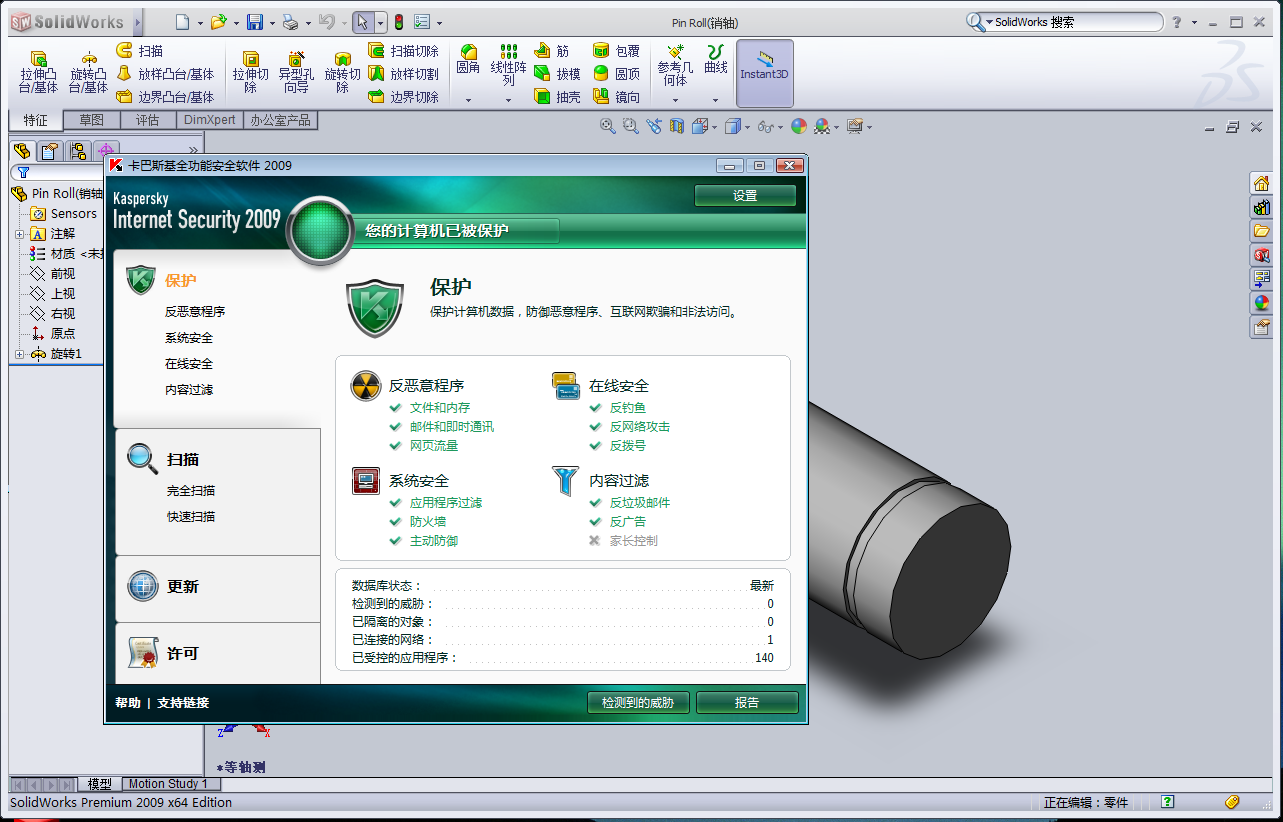The width and height of the screenshot is (1283, 822).
Task: Click the 报告 report button in Kaspersky
Action: tap(747, 703)
